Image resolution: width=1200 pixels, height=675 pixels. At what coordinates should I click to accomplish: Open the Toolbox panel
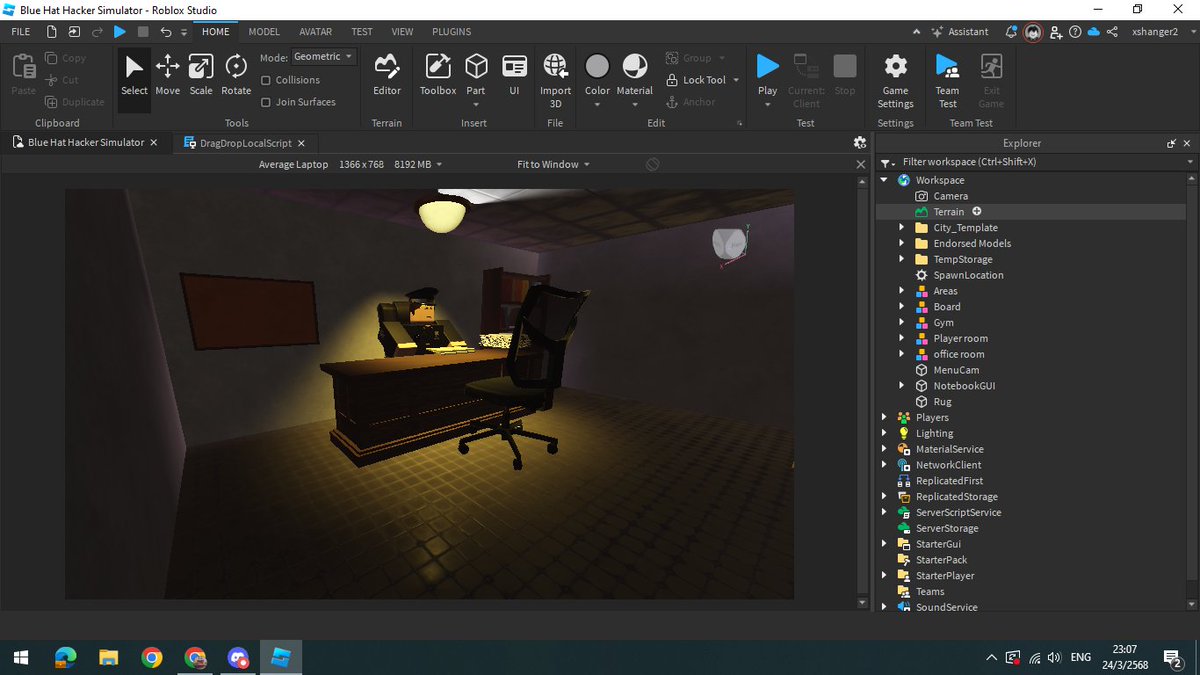coord(438,75)
